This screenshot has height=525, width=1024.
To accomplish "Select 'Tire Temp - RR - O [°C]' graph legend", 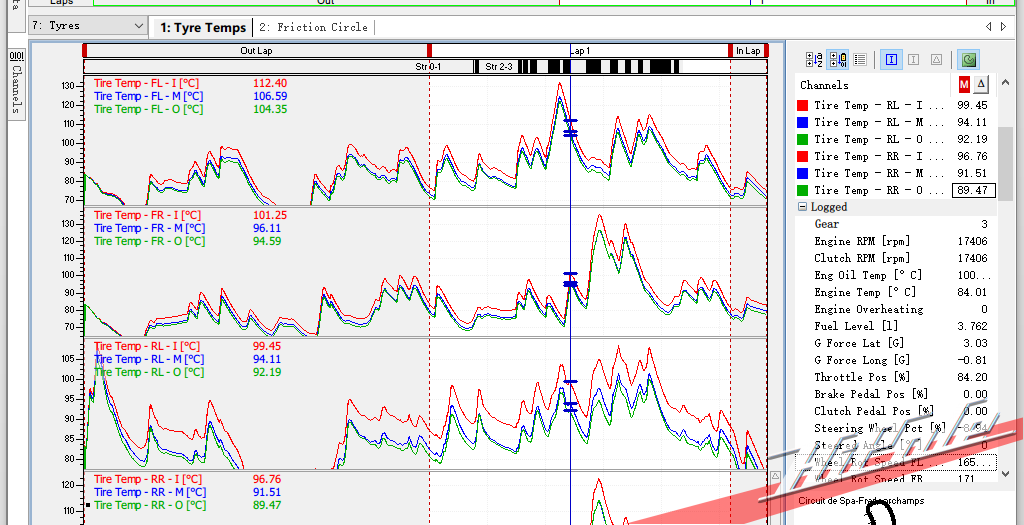I will click(150, 505).
